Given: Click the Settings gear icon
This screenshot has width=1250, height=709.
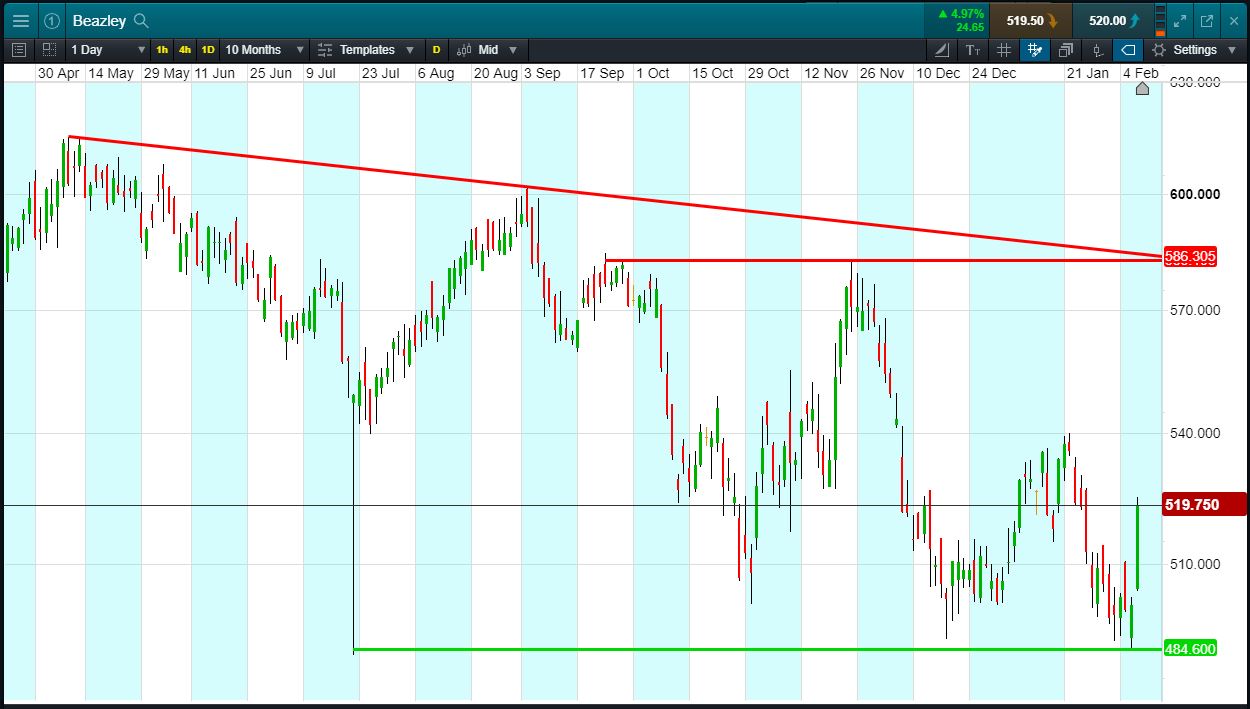Looking at the screenshot, I should pyautogui.click(x=1159, y=49).
